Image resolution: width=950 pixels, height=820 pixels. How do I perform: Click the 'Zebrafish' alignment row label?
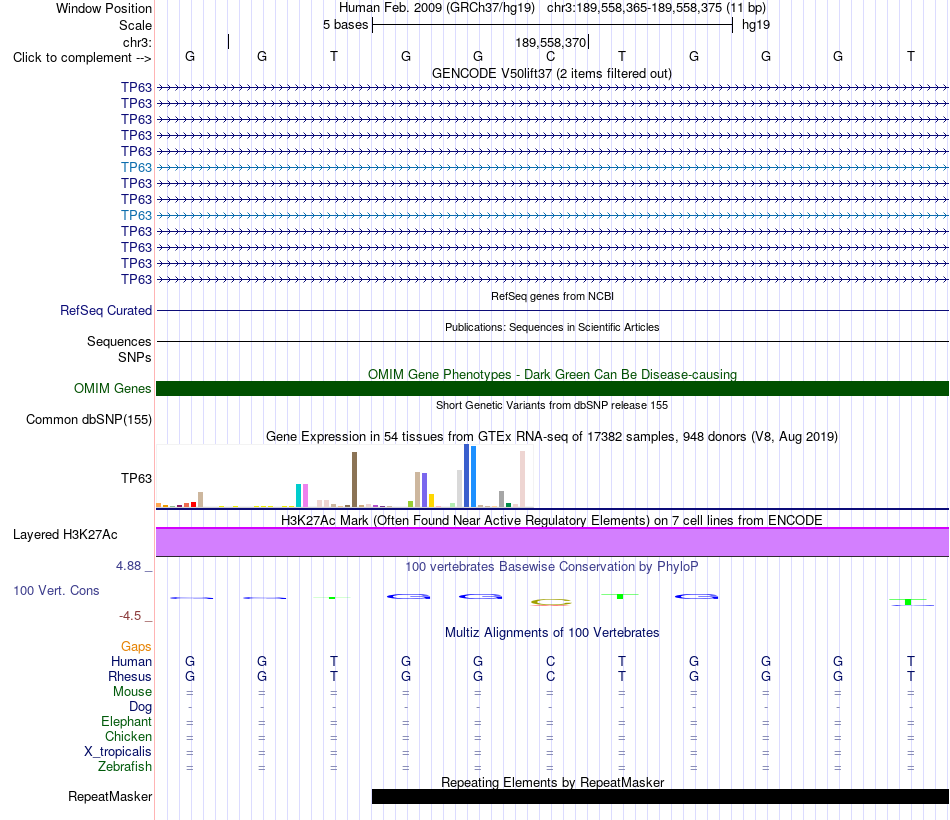coord(125,767)
